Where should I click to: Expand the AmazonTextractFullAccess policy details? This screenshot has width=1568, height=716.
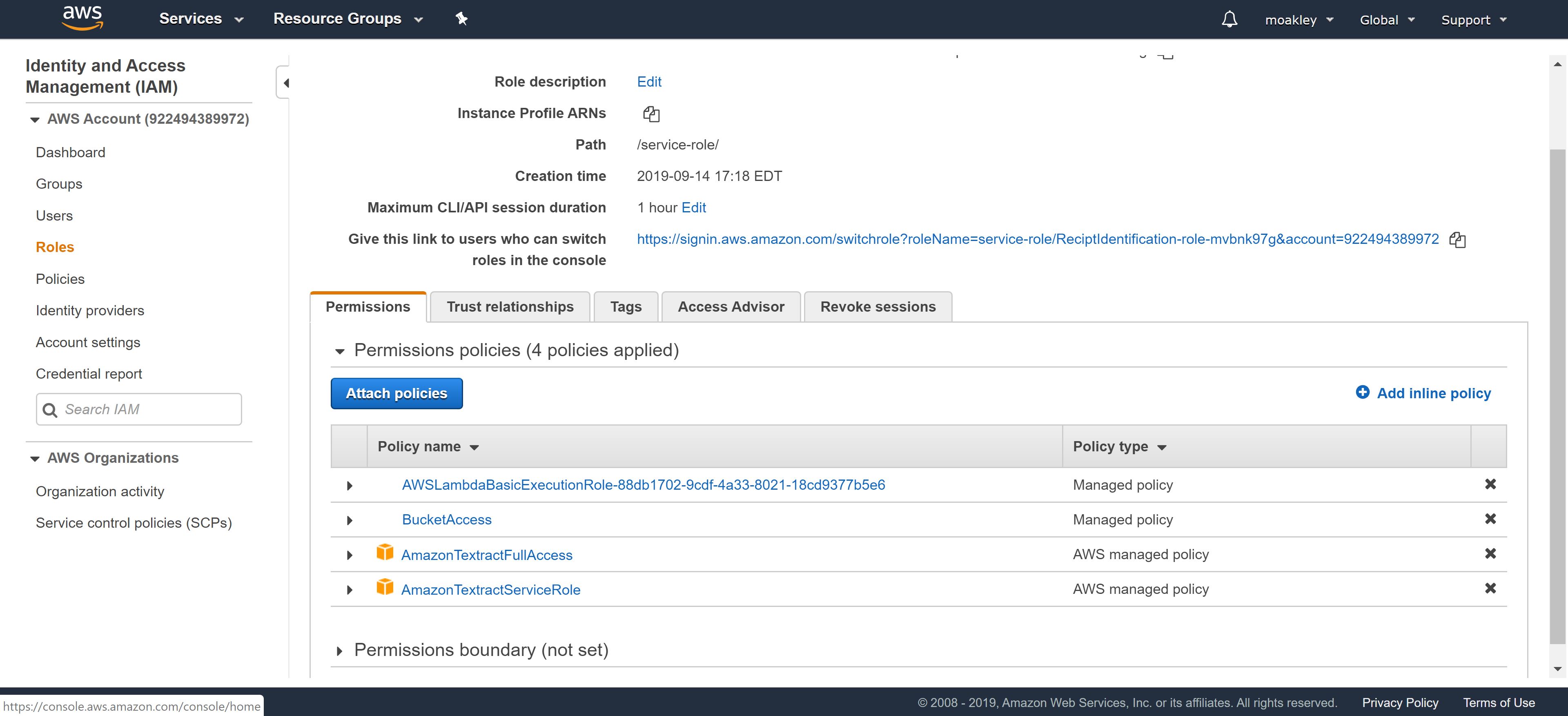click(x=350, y=555)
